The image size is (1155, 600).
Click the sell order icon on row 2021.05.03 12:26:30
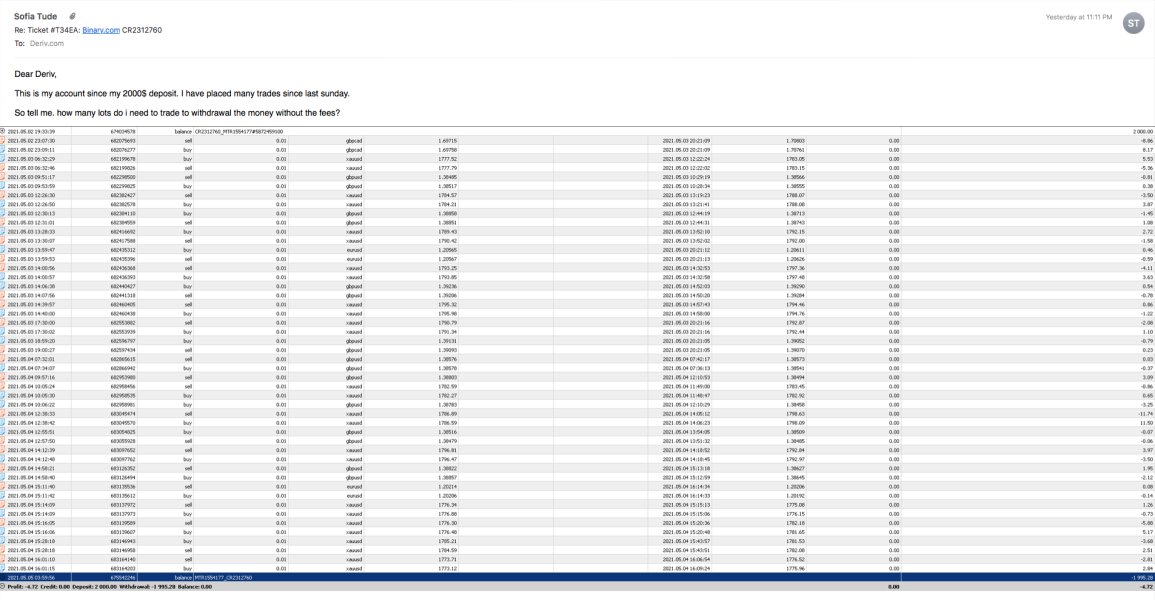point(3,195)
